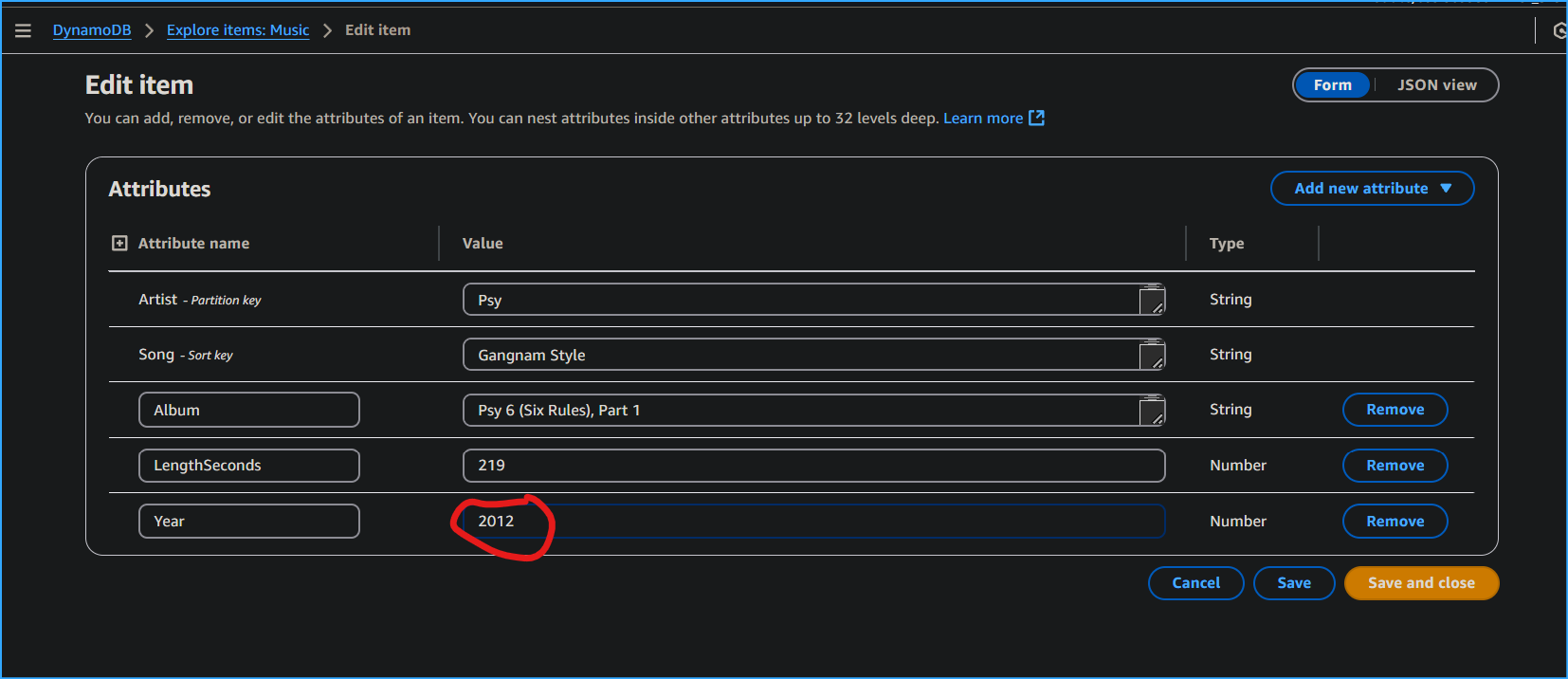
Task: Open the expanded editor icon for Album value
Action: tap(1153, 410)
